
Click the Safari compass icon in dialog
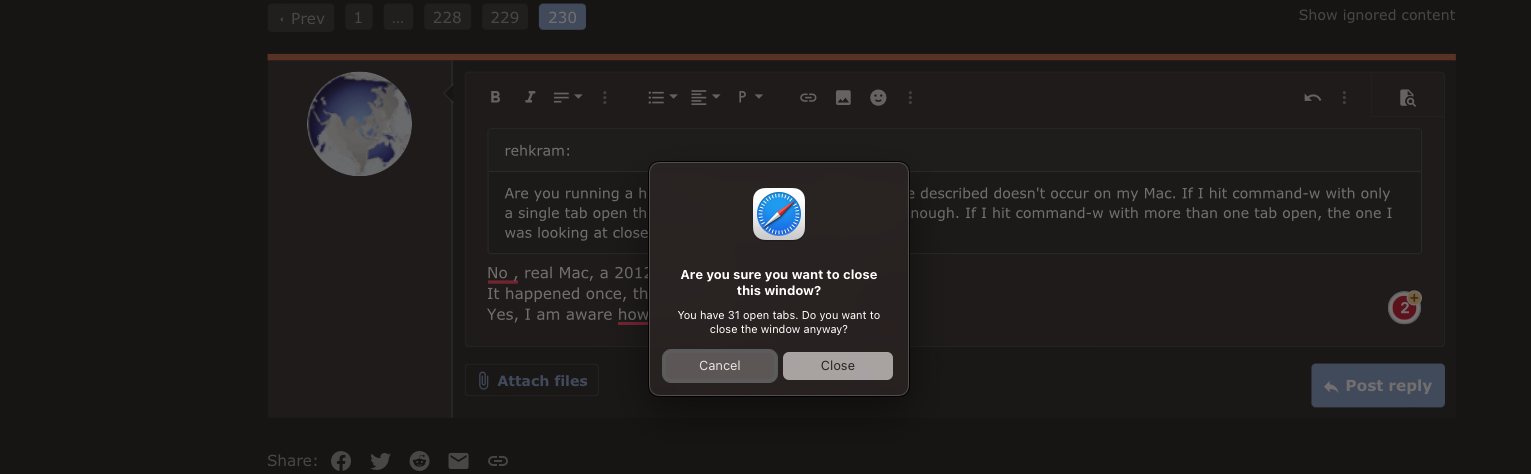coord(779,214)
